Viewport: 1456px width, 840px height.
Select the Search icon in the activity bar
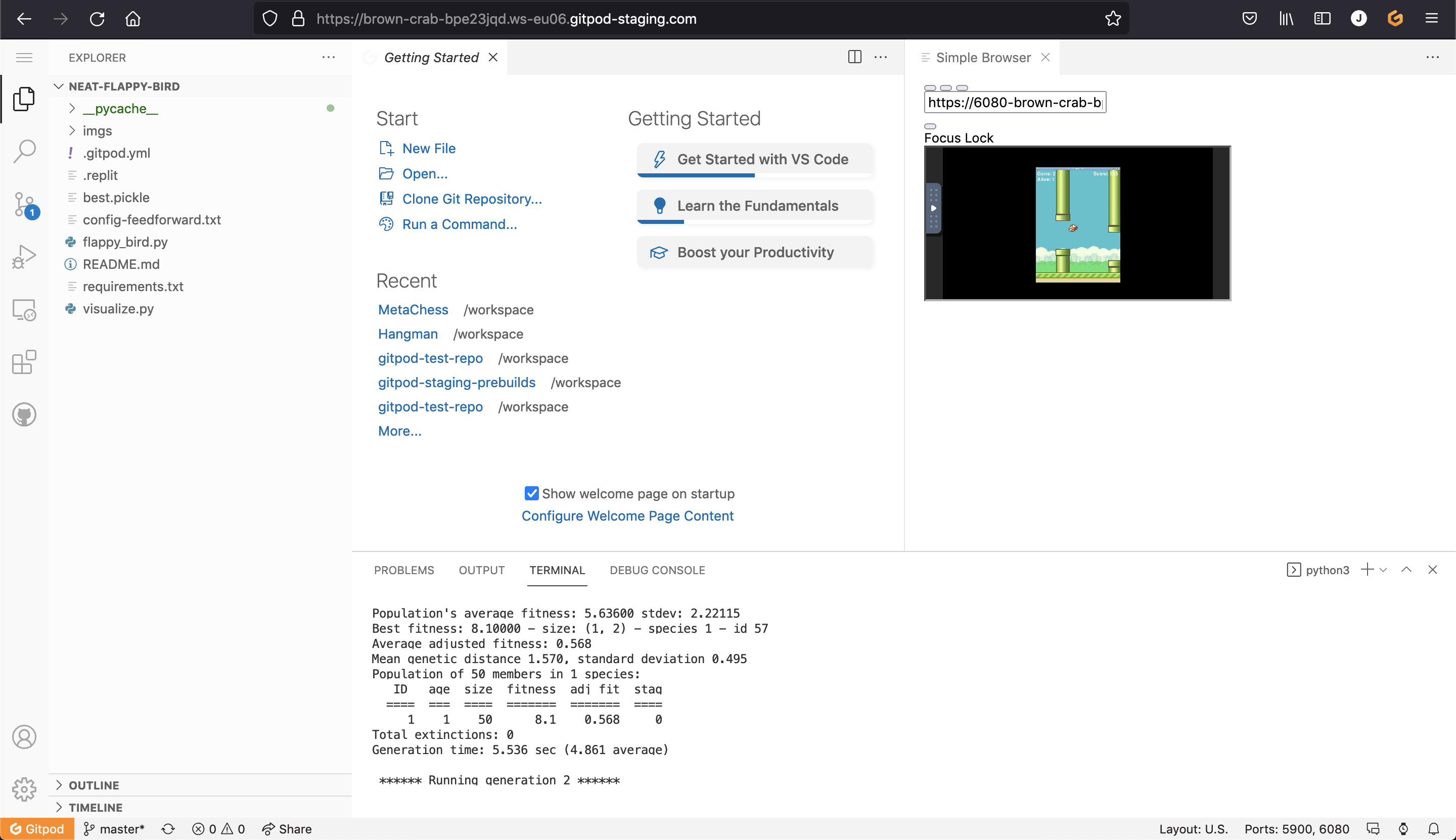point(24,151)
